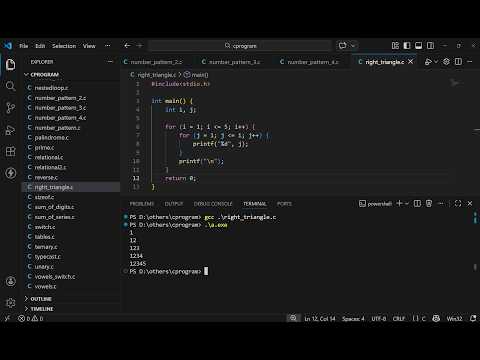Click the cprogram search command center

(240, 46)
